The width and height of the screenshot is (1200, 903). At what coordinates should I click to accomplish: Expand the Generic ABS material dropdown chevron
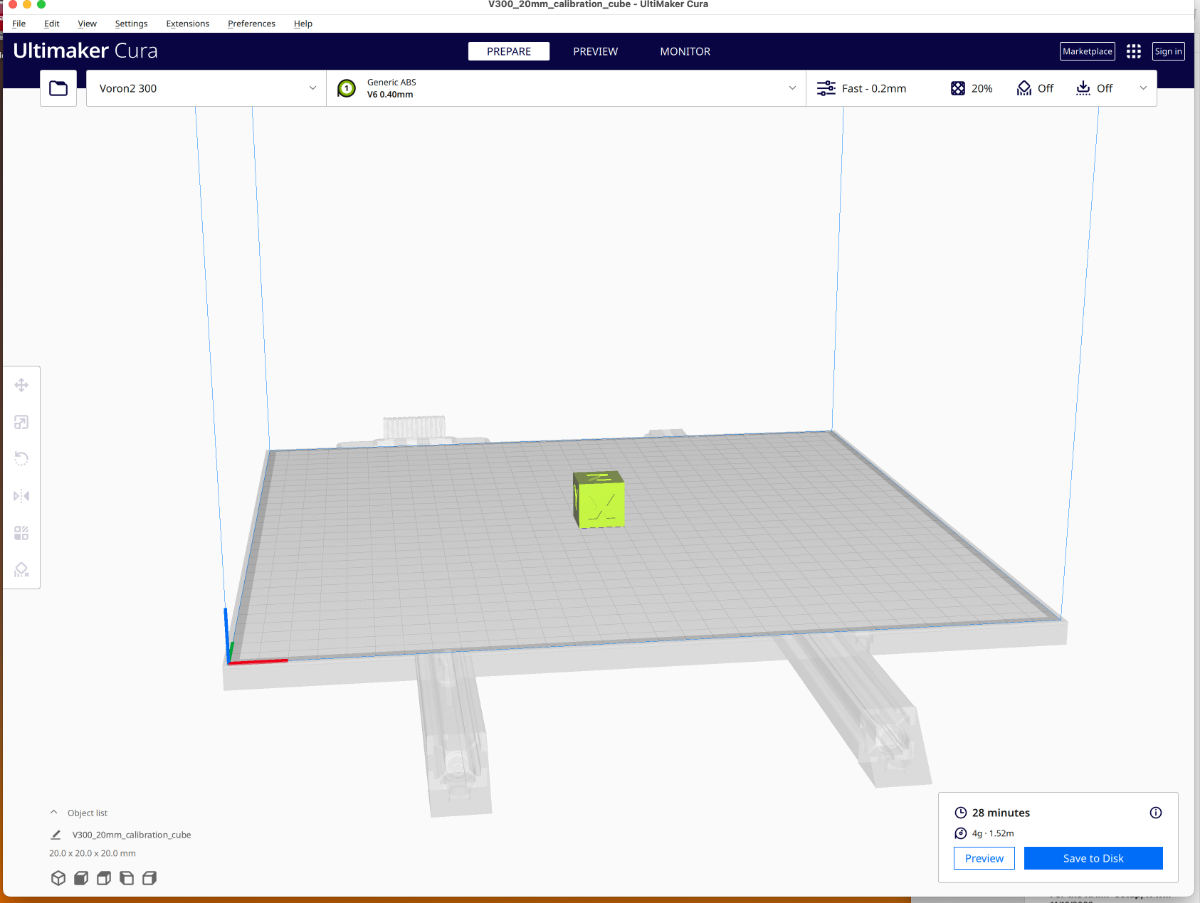pos(793,88)
